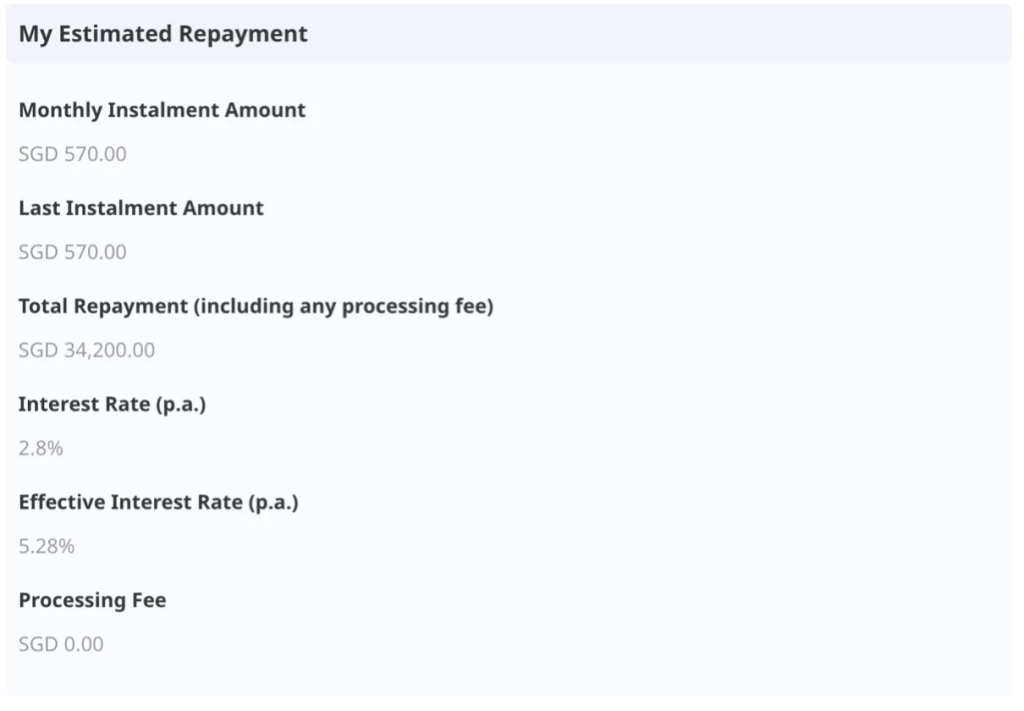Viewport: 1024px width, 711px height.
Task: Click the words Total Repayment
Action: (x=104, y=306)
